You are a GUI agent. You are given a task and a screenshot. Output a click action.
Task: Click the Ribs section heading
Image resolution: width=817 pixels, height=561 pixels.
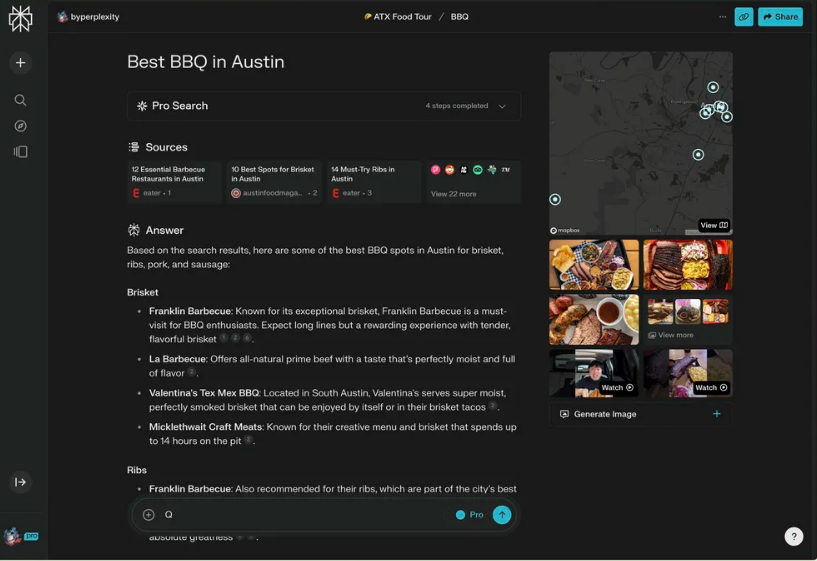(137, 470)
